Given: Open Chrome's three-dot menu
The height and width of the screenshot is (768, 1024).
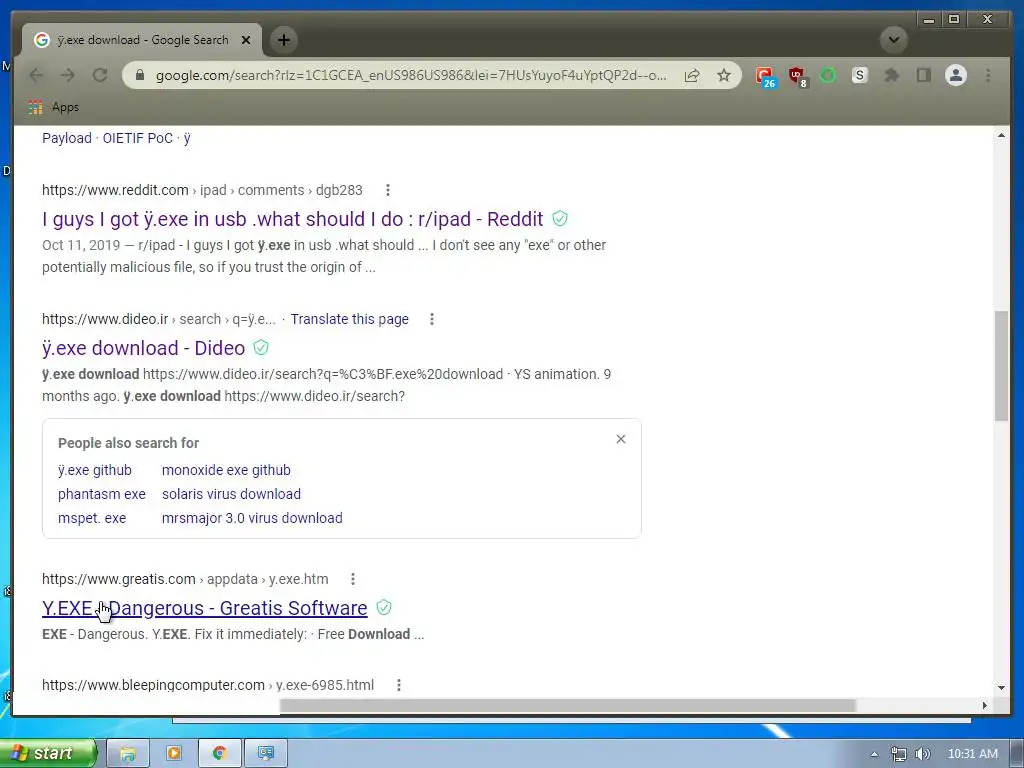Looking at the screenshot, I should 988,76.
